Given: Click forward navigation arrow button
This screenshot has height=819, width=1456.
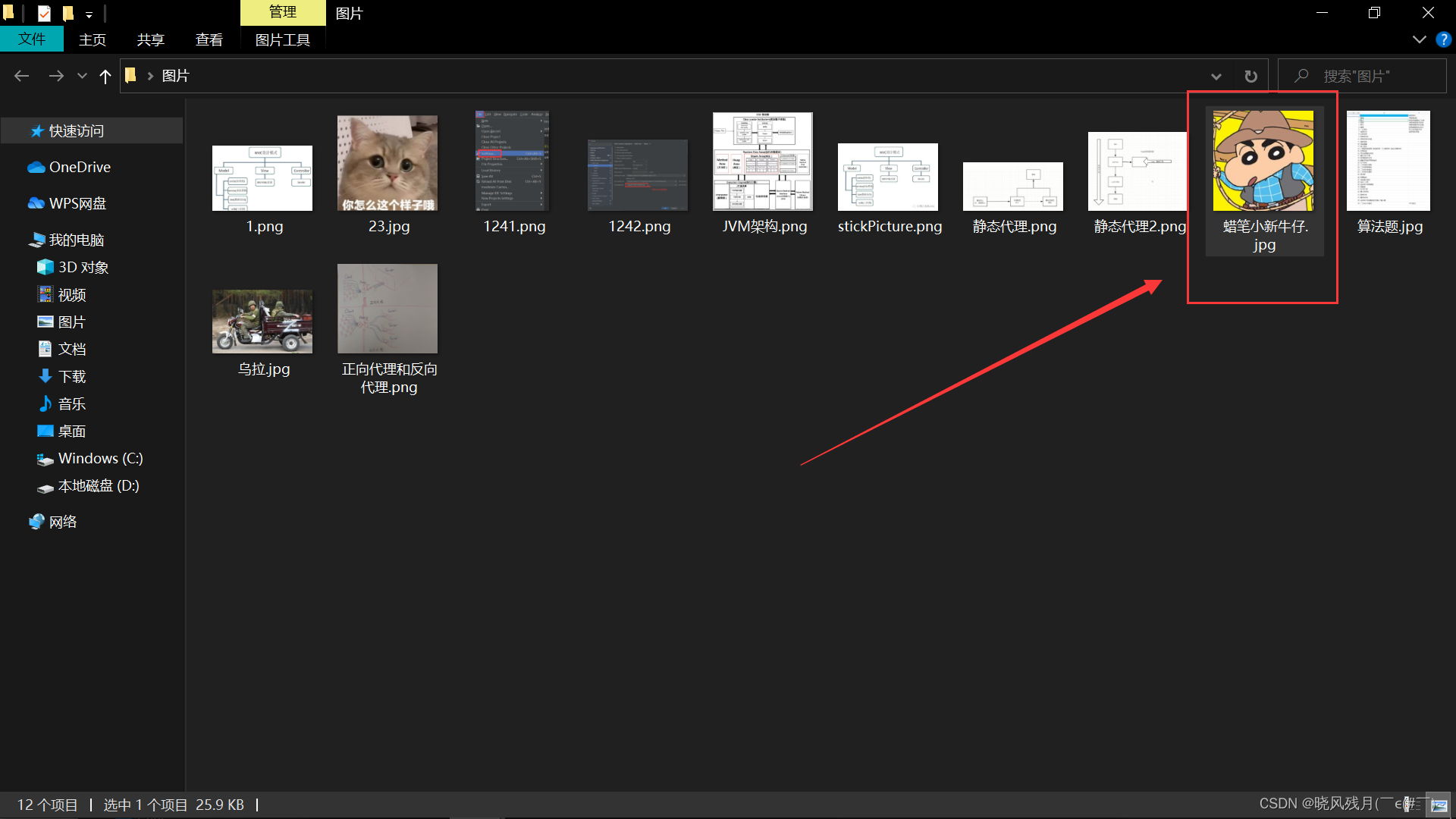Looking at the screenshot, I should pyautogui.click(x=55, y=75).
